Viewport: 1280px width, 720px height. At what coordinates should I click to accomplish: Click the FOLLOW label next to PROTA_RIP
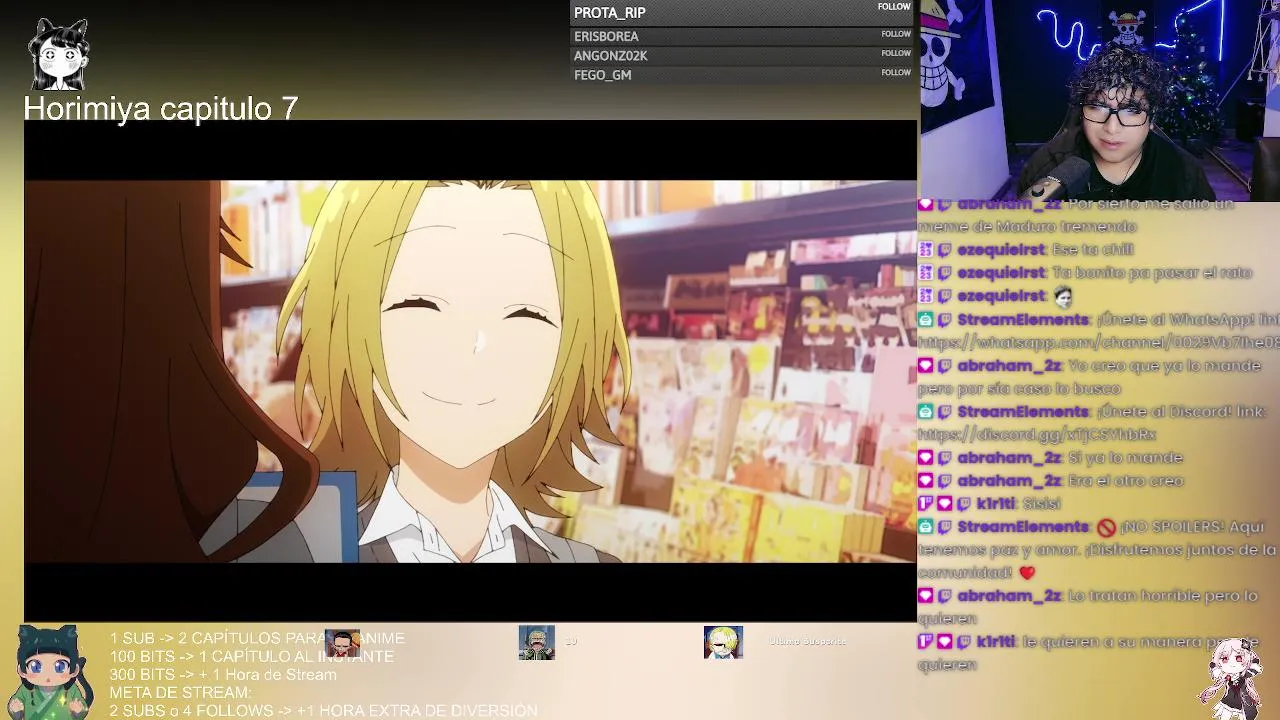(894, 7)
